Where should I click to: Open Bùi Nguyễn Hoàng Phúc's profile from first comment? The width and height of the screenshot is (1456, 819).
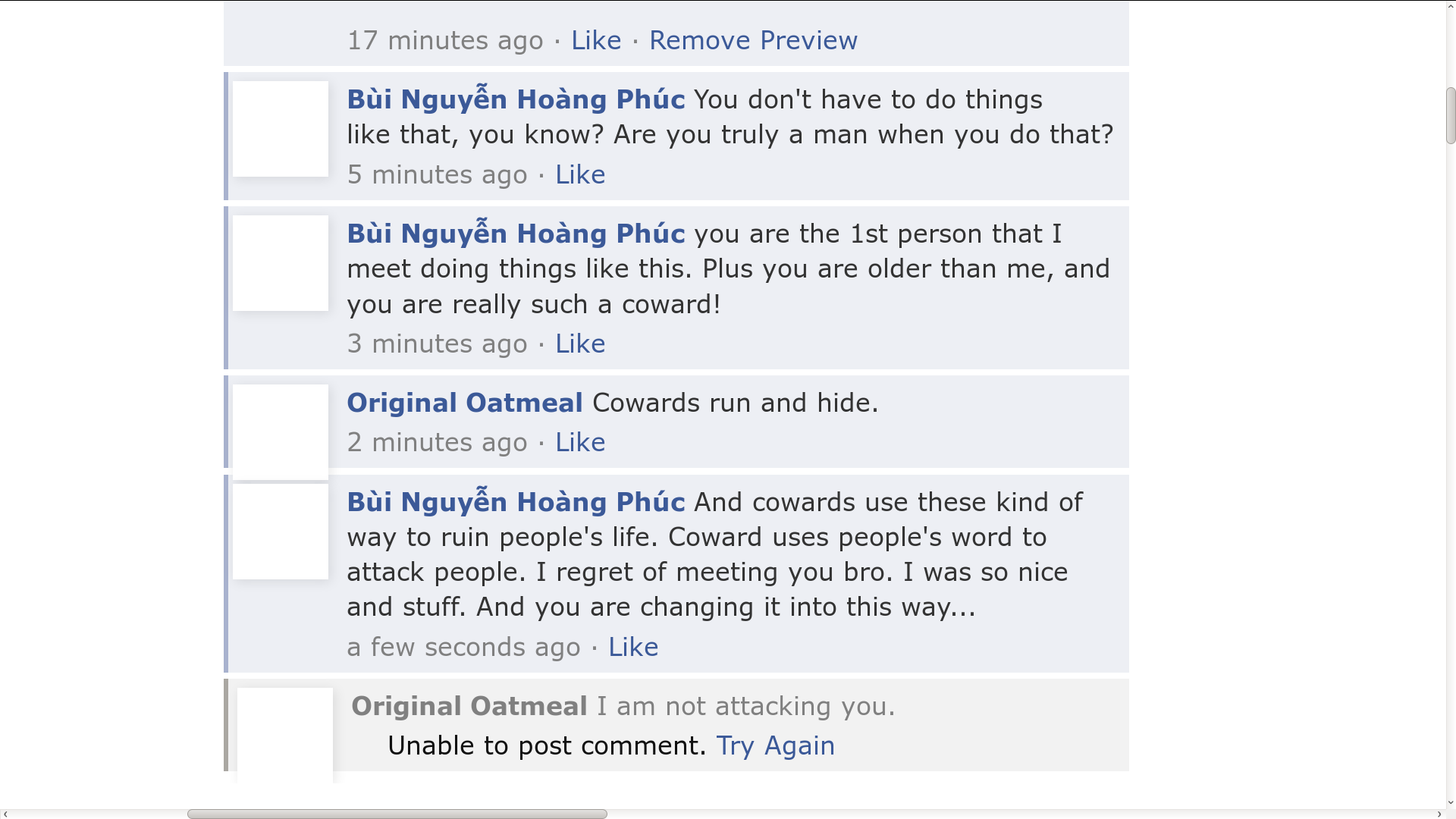(x=516, y=99)
